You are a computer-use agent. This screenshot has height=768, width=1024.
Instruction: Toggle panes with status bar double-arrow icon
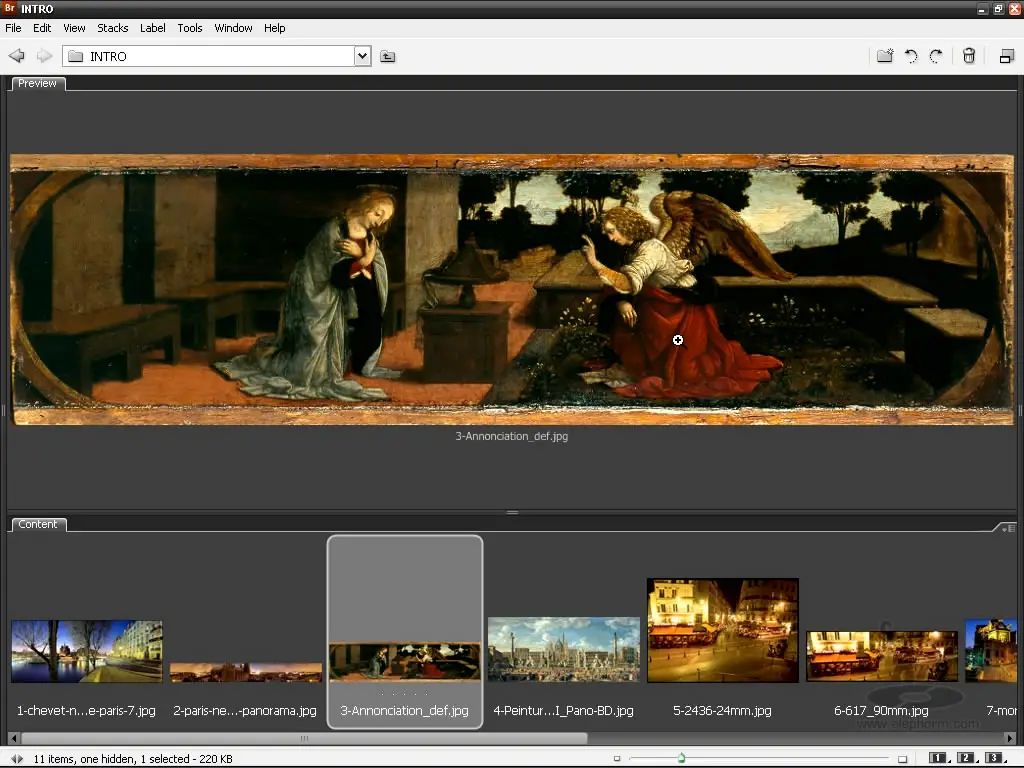[17, 759]
